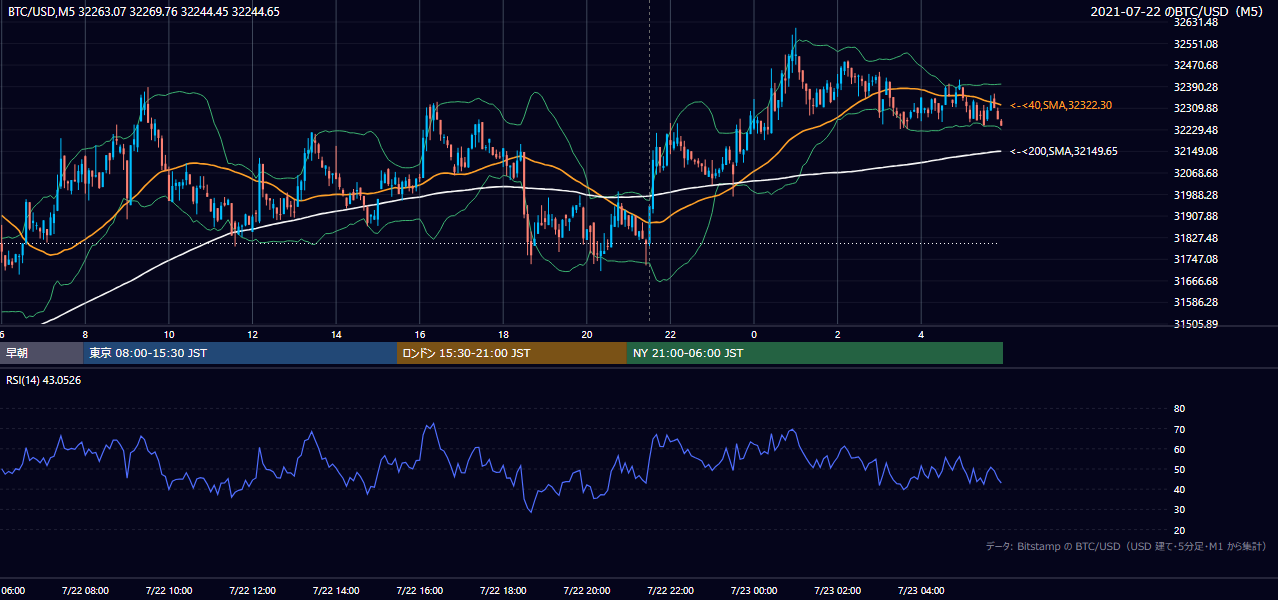The height and width of the screenshot is (600, 1278).
Task: Click price axis value 32631.48
Action: point(1196,22)
